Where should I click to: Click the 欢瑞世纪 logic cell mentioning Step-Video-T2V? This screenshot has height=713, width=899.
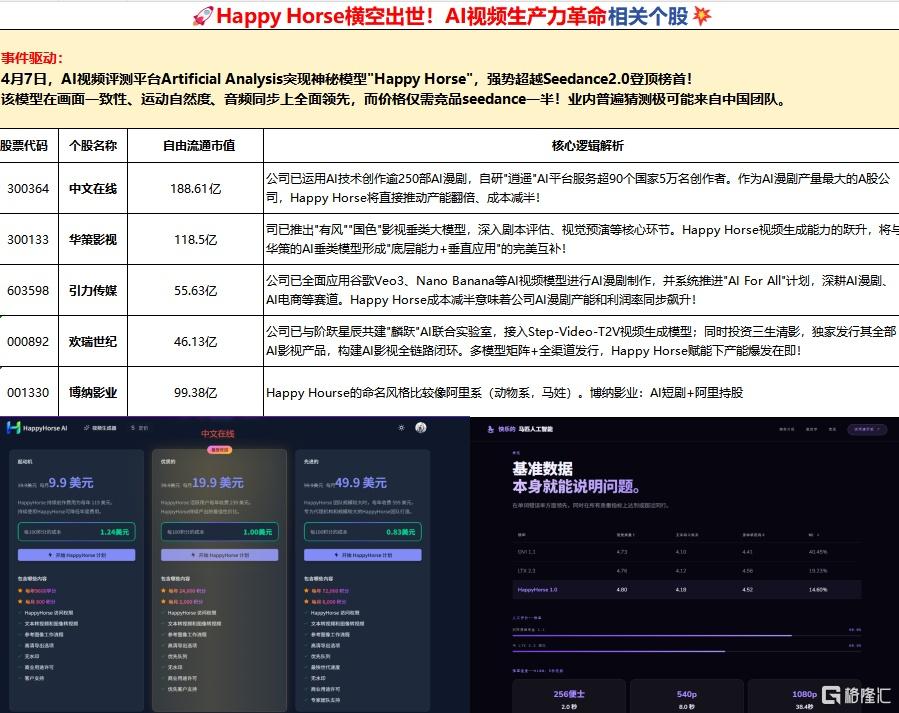click(x=581, y=342)
